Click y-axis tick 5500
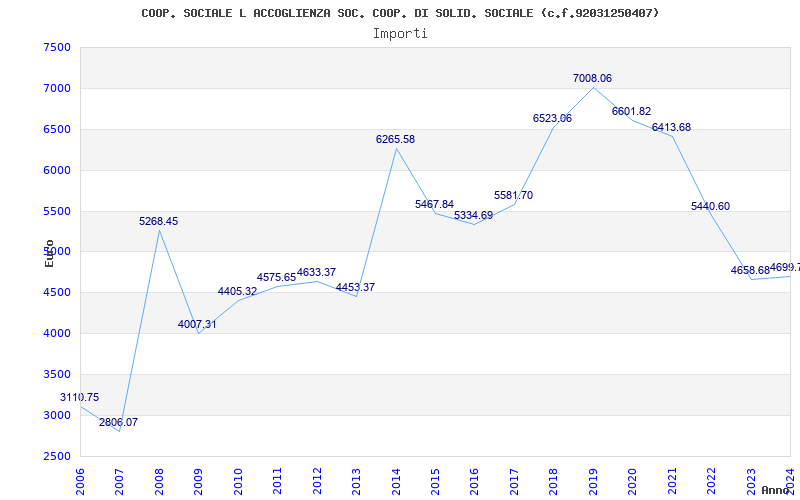The image size is (800, 500). click(x=57, y=211)
